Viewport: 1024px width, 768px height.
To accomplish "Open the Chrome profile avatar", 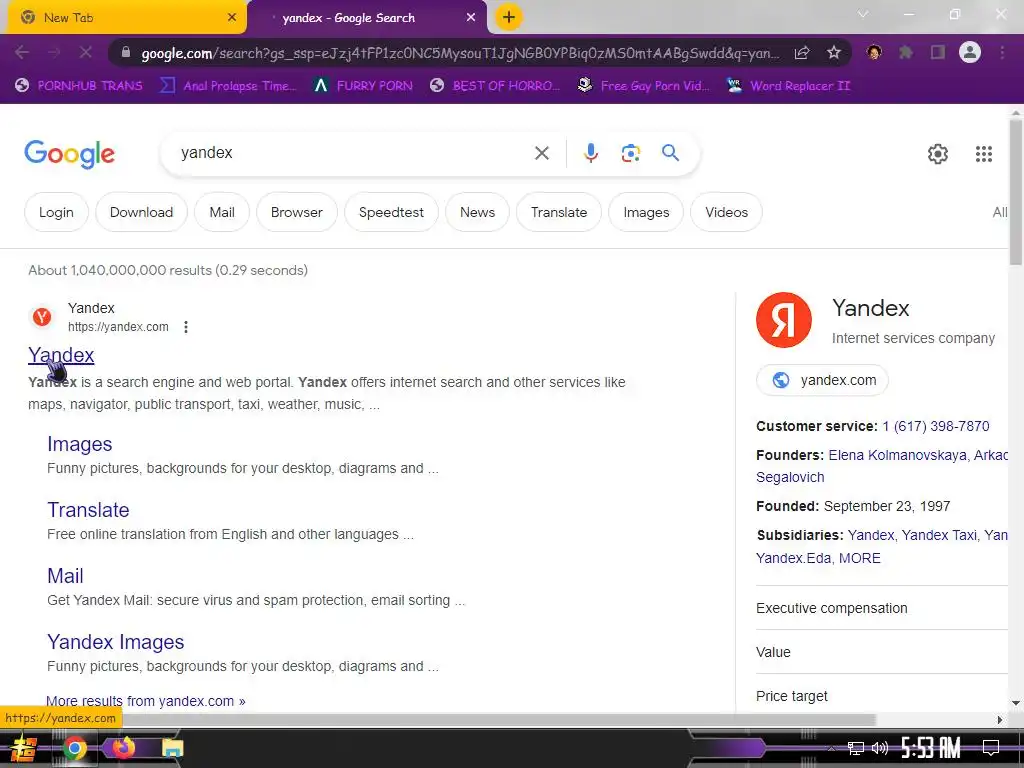I will click(x=969, y=52).
